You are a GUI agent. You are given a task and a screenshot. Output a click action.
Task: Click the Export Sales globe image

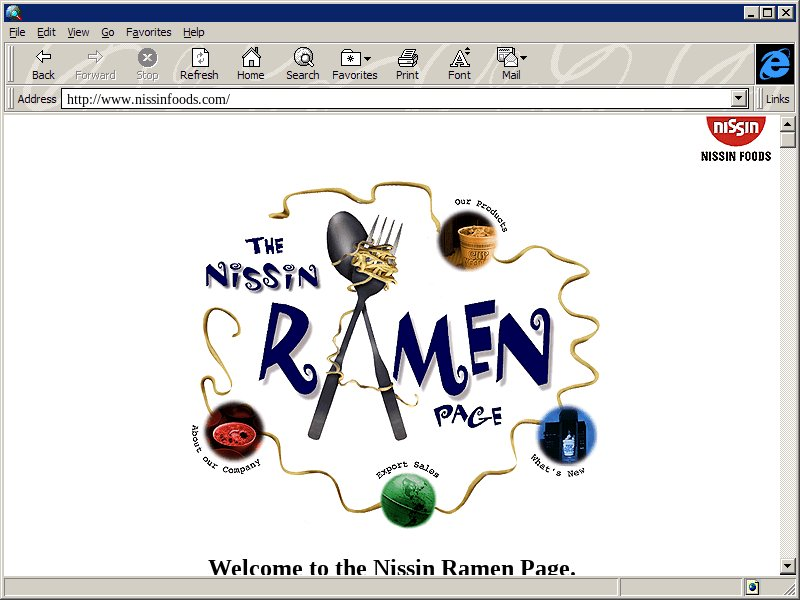(x=407, y=498)
